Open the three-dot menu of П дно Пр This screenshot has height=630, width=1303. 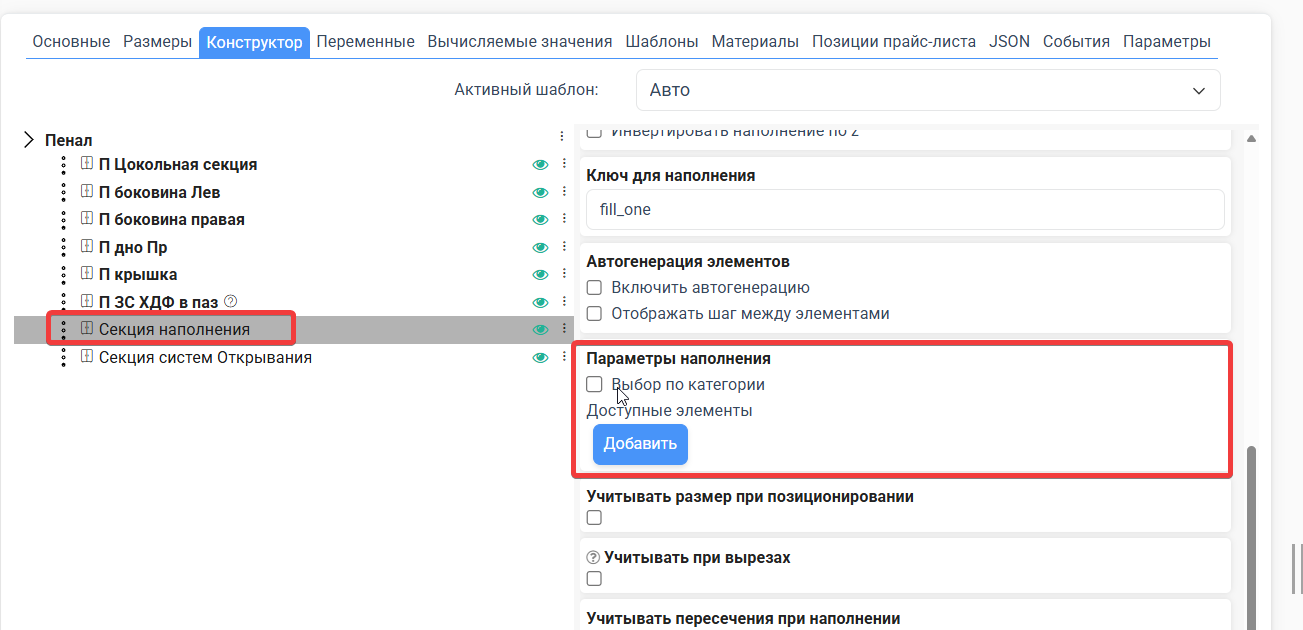pyautogui.click(x=564, y=247)
